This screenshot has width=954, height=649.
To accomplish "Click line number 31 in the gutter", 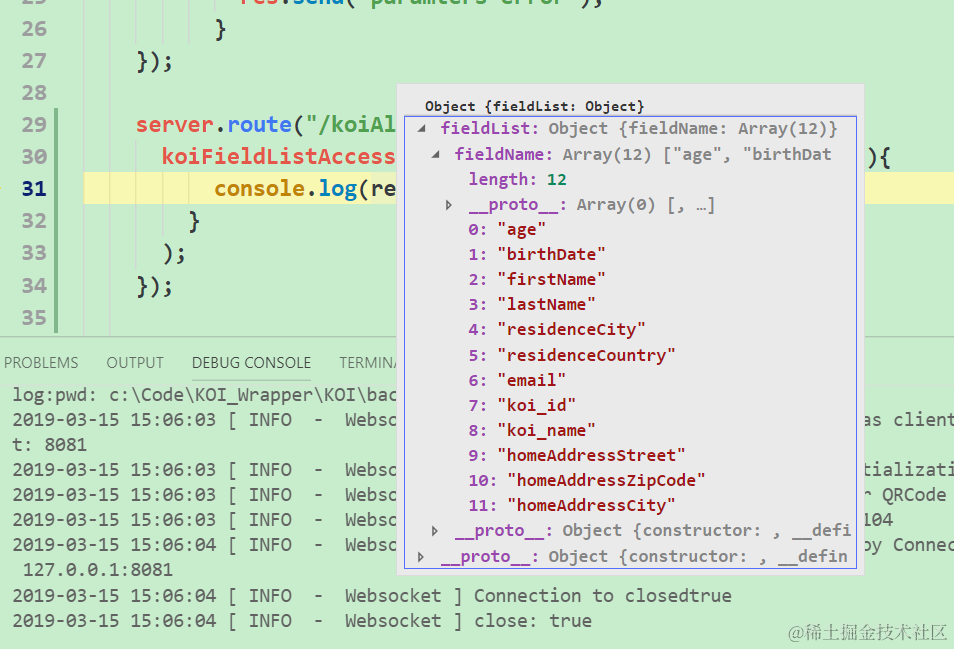I will pyautogui.click(x=34, y=189).
